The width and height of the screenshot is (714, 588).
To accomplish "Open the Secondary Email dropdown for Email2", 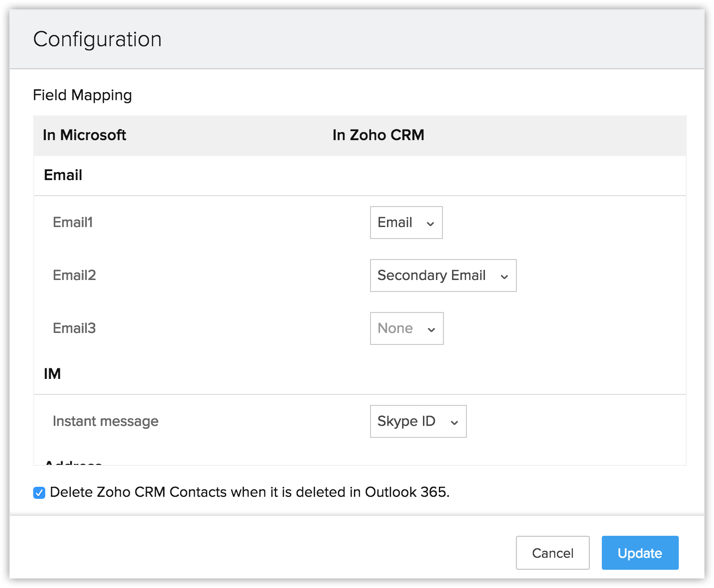I will [x=442, y=276].
